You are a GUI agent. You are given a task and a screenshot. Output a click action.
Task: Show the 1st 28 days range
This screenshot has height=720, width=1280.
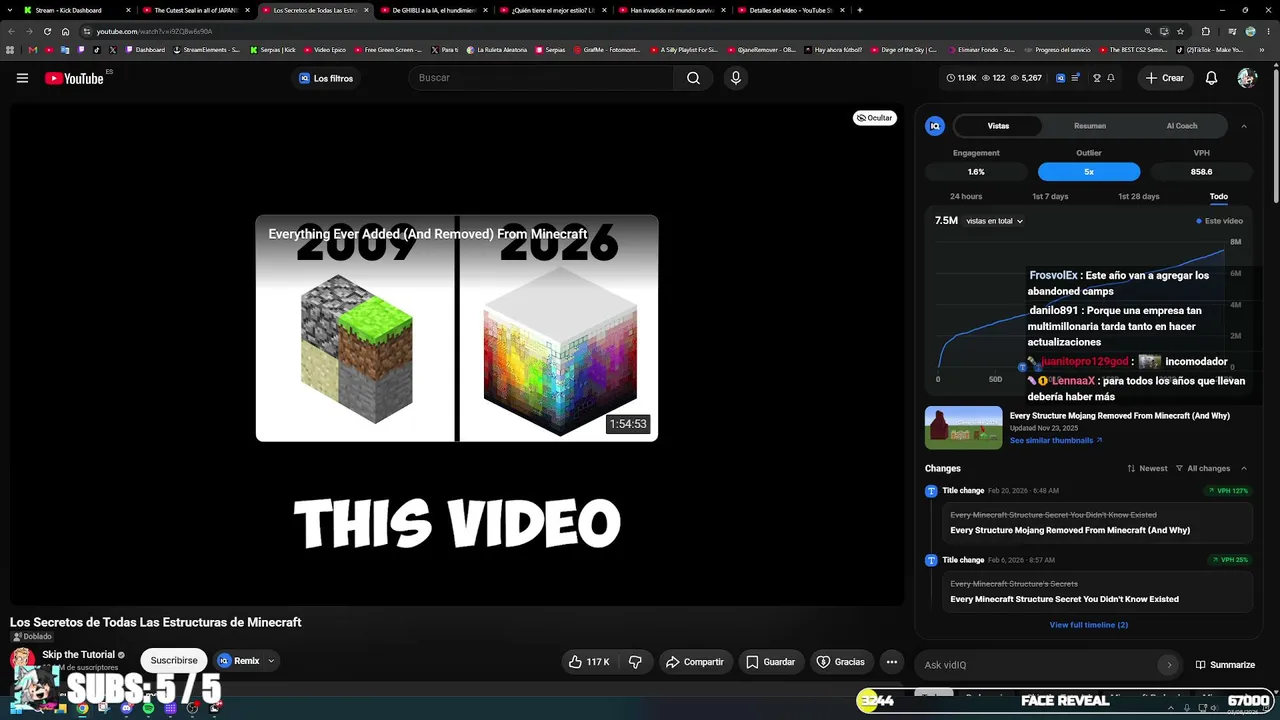(x=1138, y=196)
